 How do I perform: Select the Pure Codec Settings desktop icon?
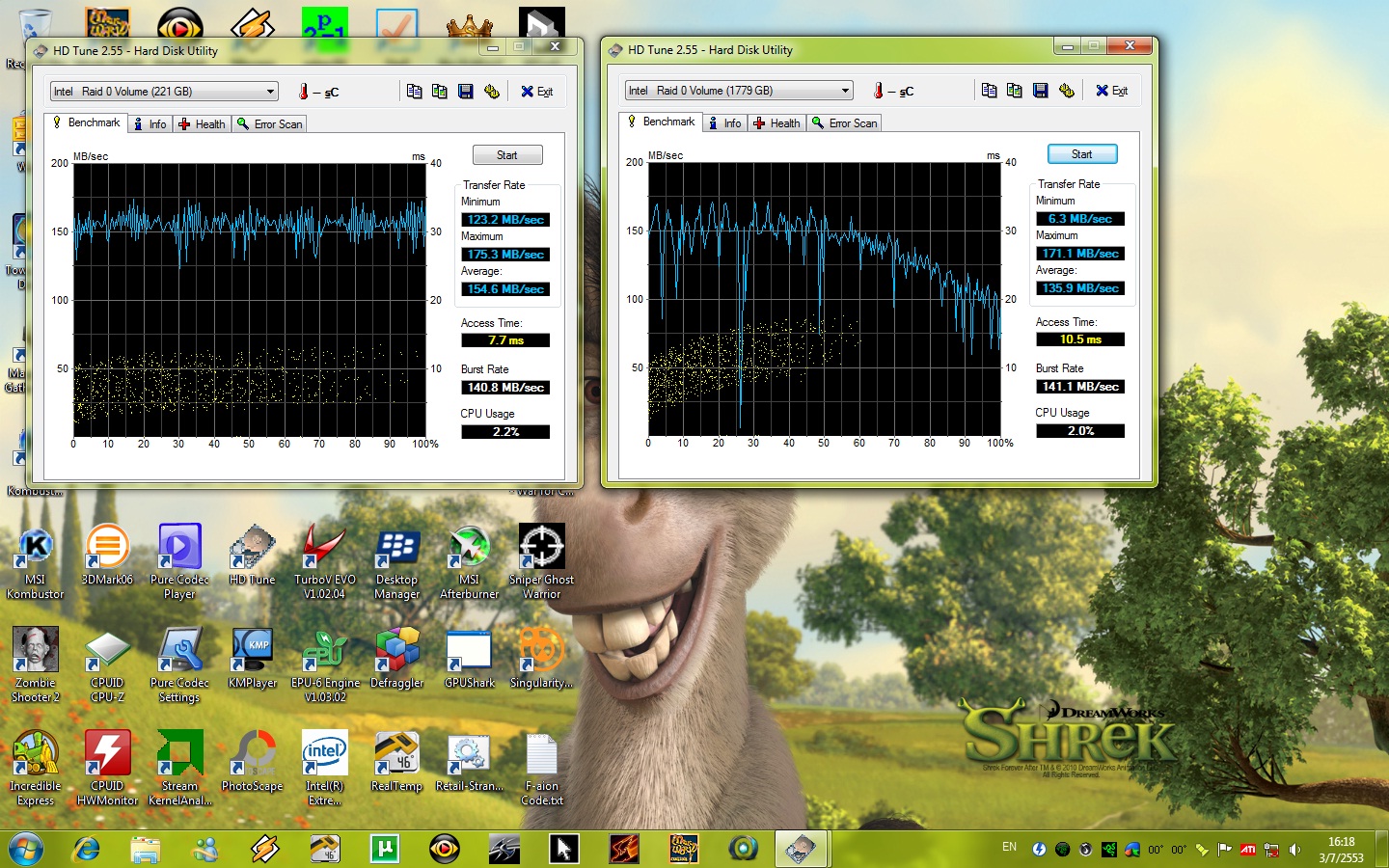pos(179,665)
